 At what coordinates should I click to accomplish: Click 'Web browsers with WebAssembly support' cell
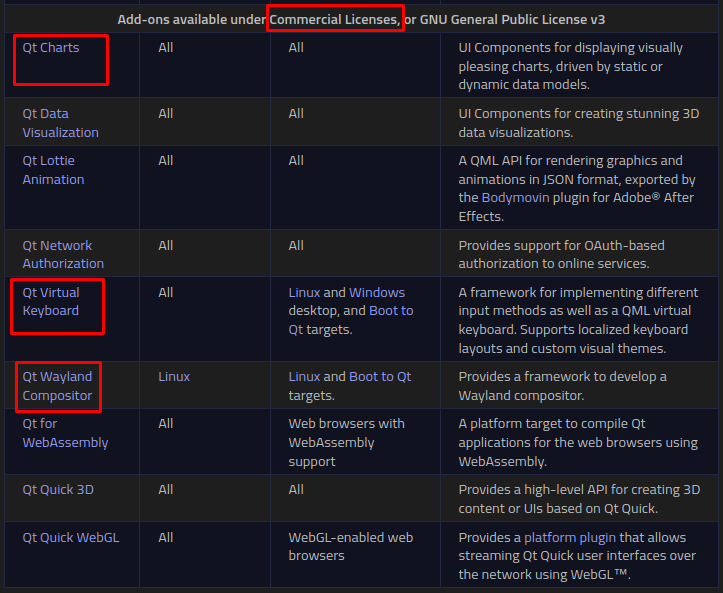tap(347, 442)
